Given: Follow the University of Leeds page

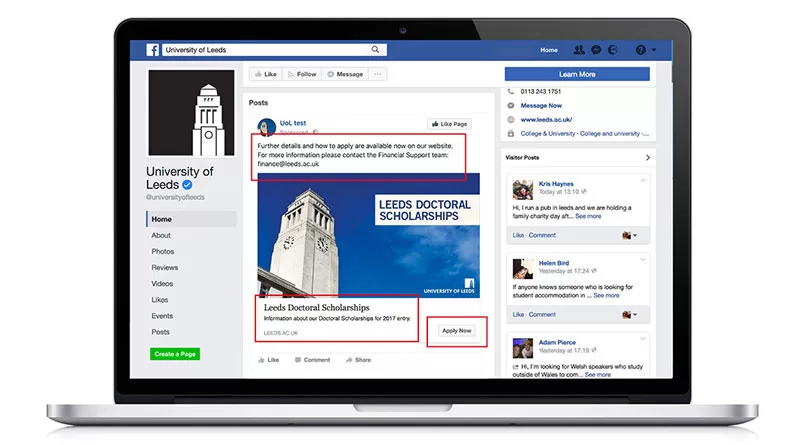Looking at the screenshot, I should [302, 74].
